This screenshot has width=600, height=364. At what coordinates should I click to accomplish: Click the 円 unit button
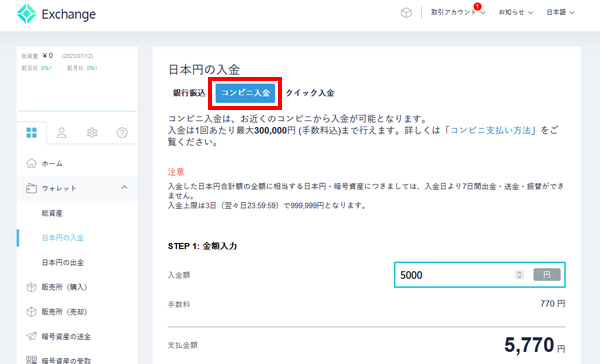(547, 274)
